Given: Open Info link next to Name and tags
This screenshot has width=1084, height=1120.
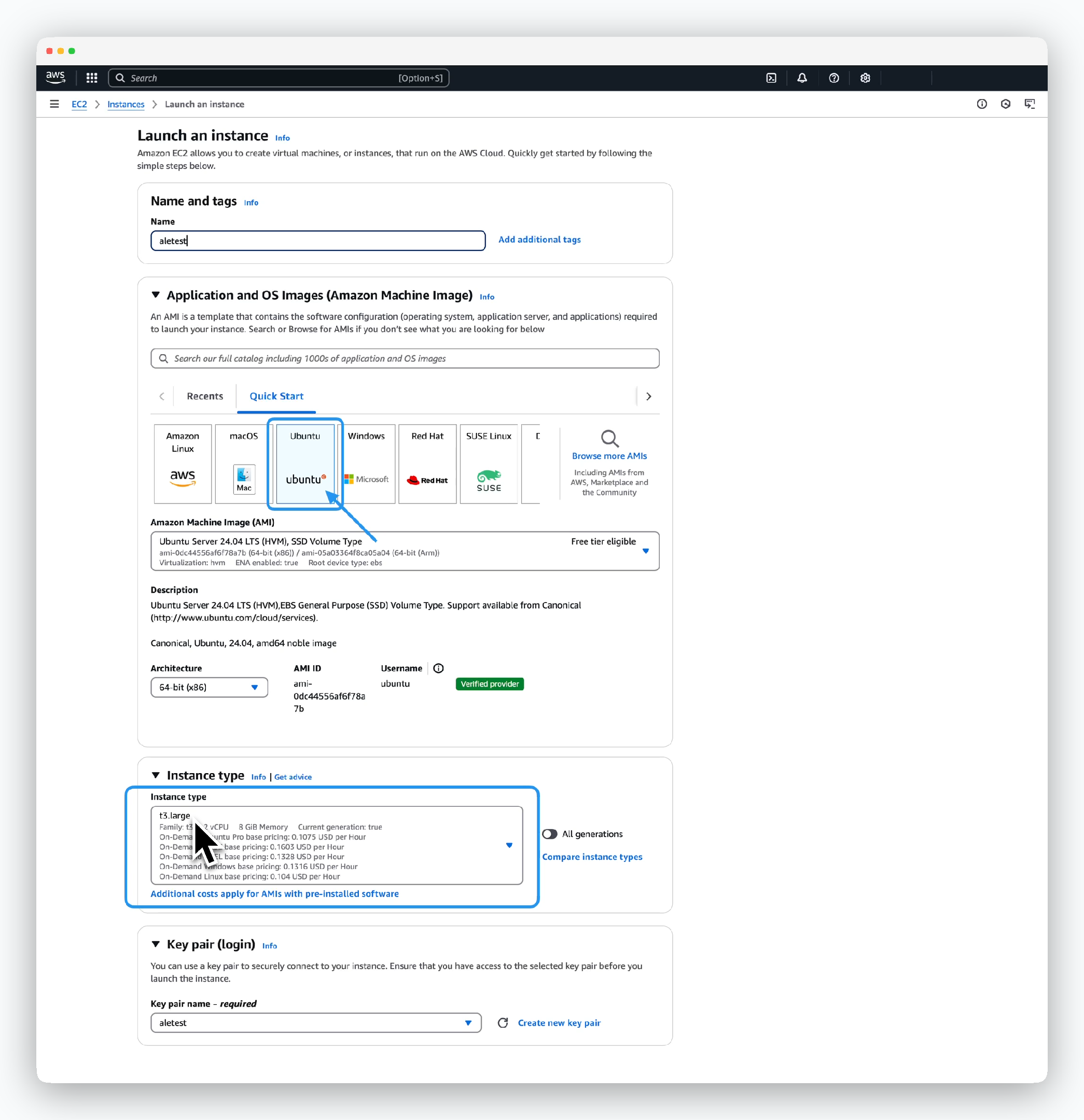Looking at the screenshot, I should (251, 202).
